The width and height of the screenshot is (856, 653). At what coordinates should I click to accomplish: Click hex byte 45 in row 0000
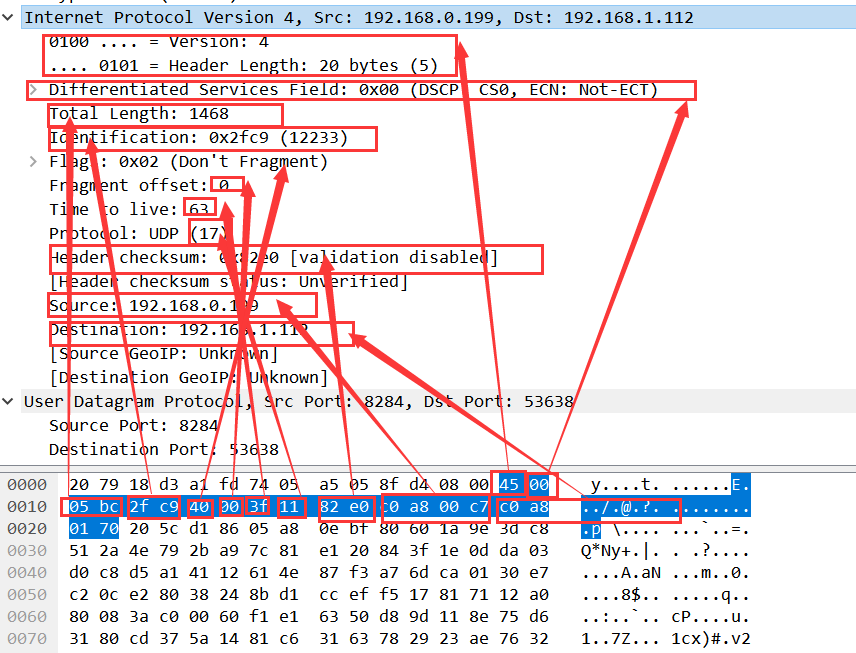click(509, 485)
